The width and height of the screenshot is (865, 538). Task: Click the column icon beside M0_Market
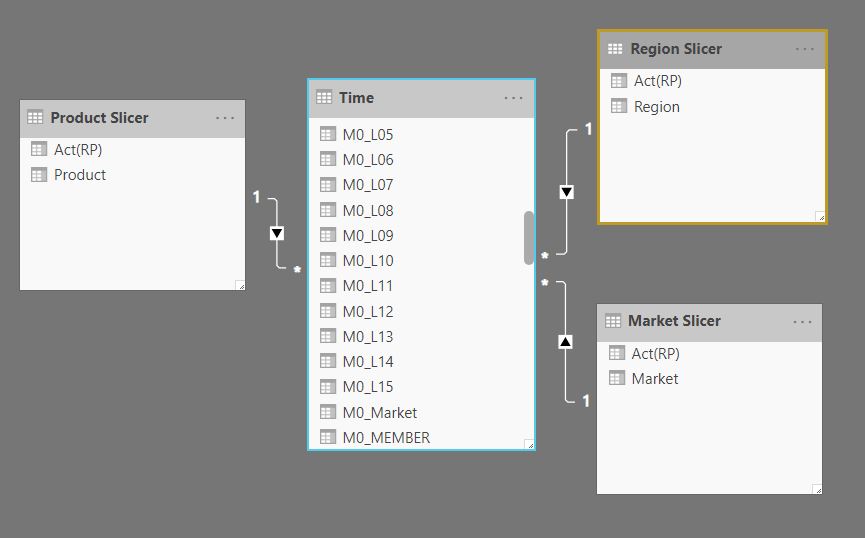click(328, 412)
